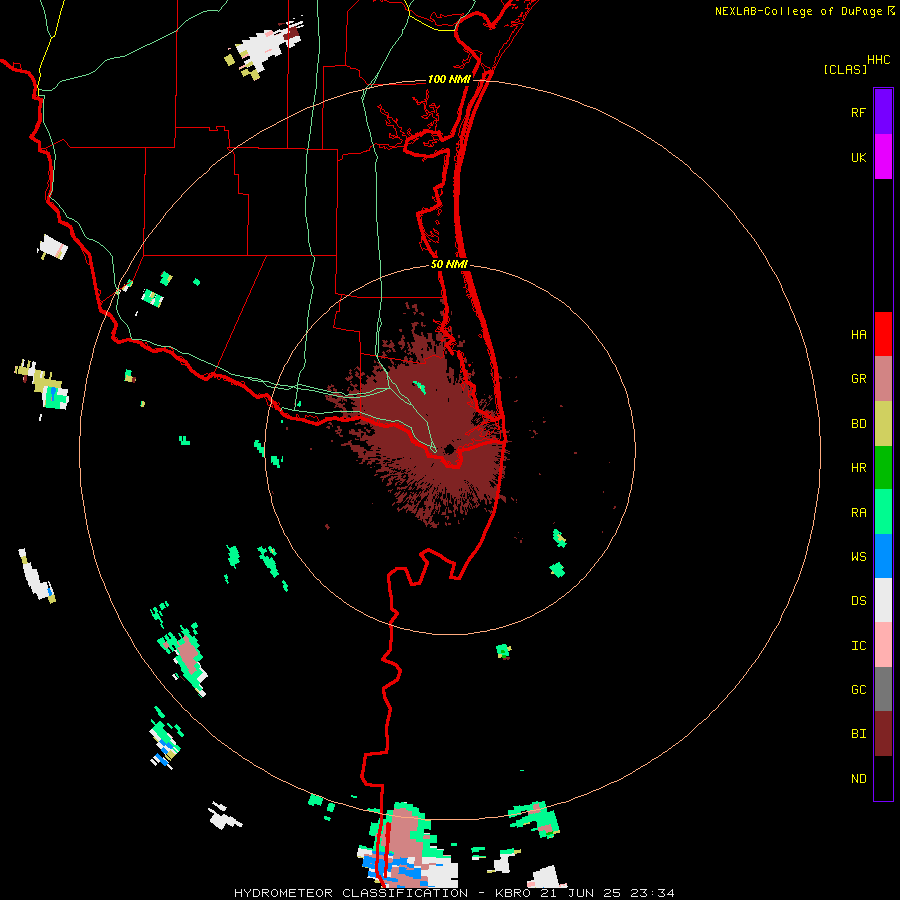Click the HR legend label

(x=858, y=468)
